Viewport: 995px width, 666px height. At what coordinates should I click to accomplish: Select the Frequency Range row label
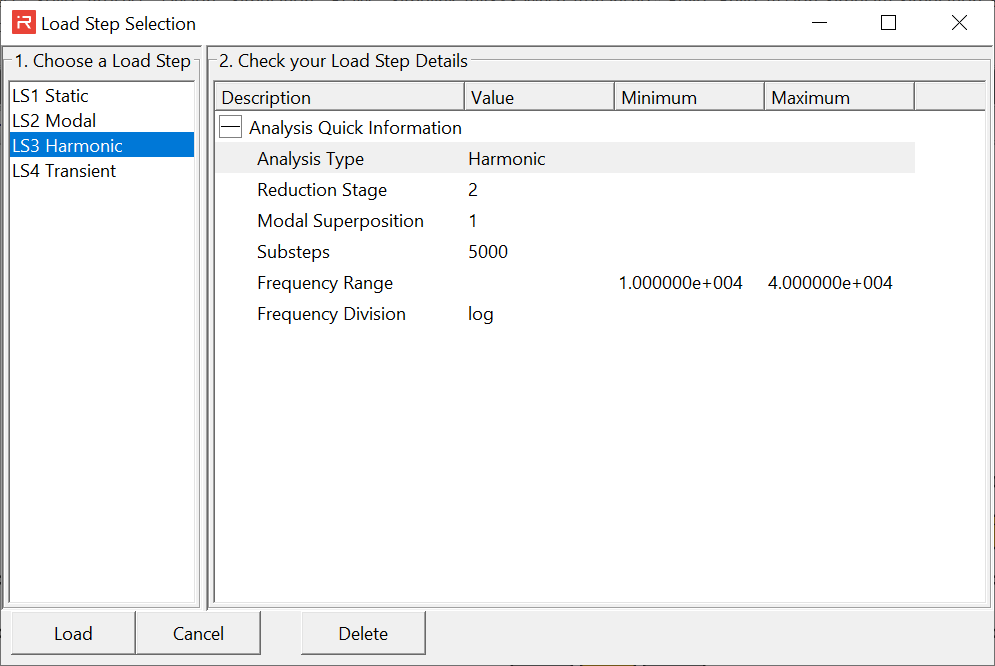325,283
